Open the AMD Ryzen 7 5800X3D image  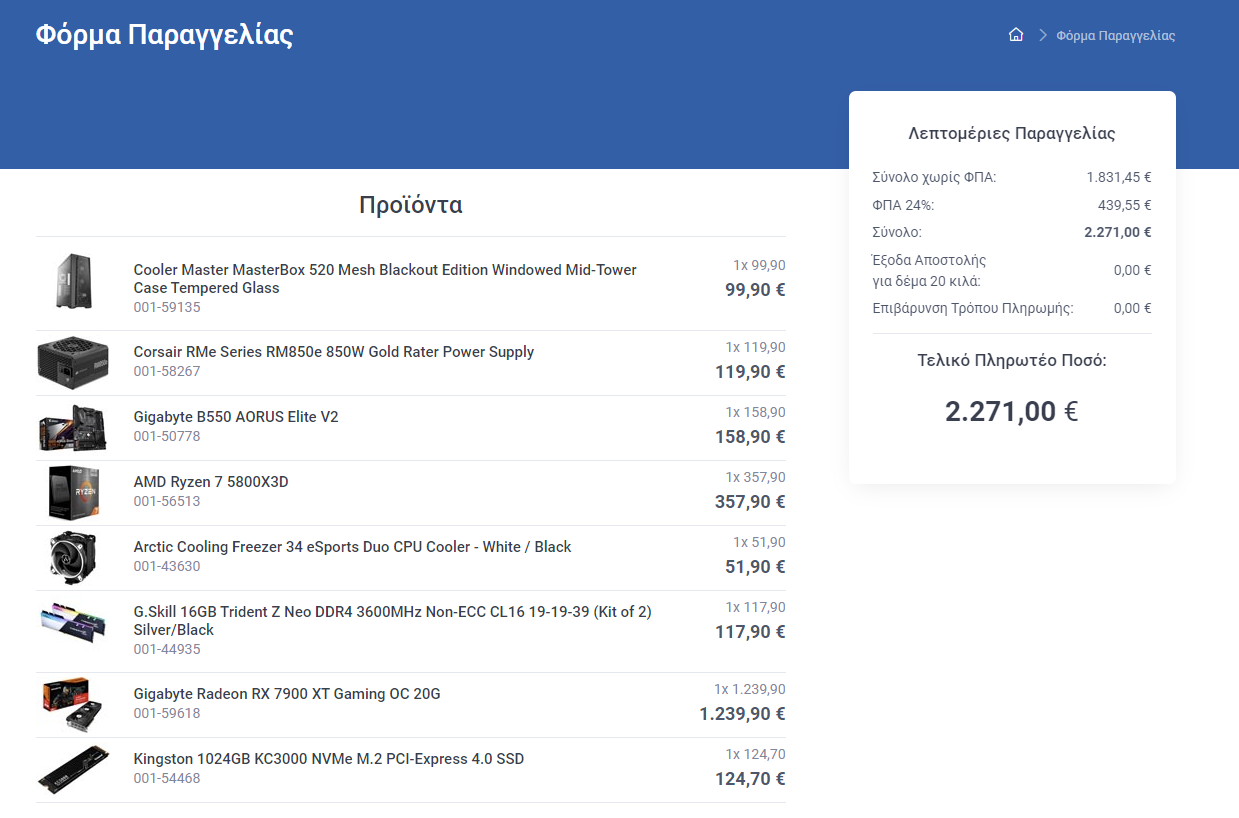coord(73,492)
